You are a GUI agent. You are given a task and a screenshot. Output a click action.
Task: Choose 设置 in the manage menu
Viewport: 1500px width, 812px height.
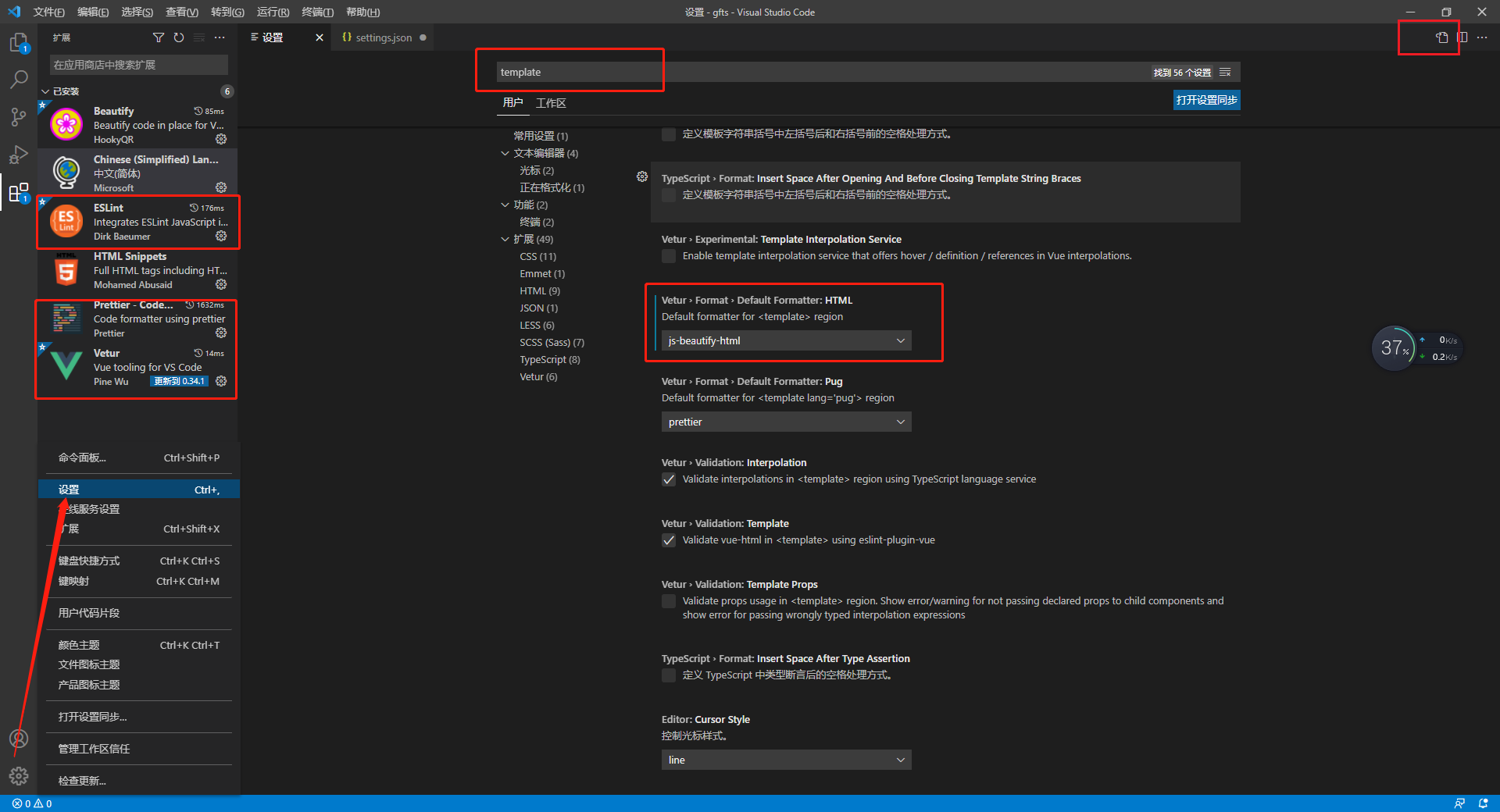[x=139, y=490]
